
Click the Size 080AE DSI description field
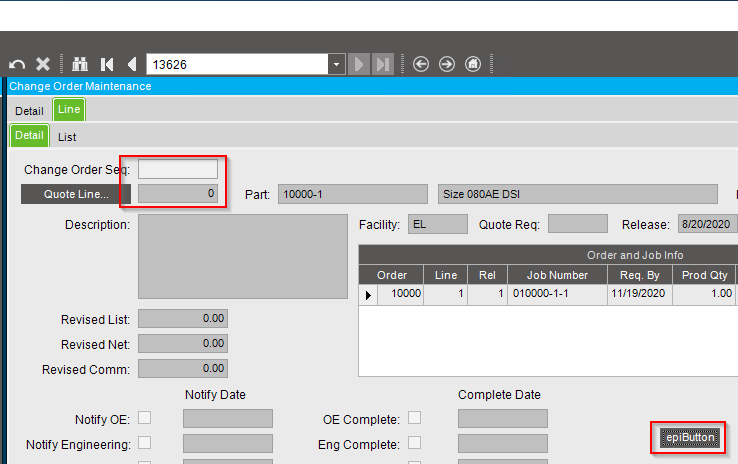pyautogui.click(x=578, y=194)
